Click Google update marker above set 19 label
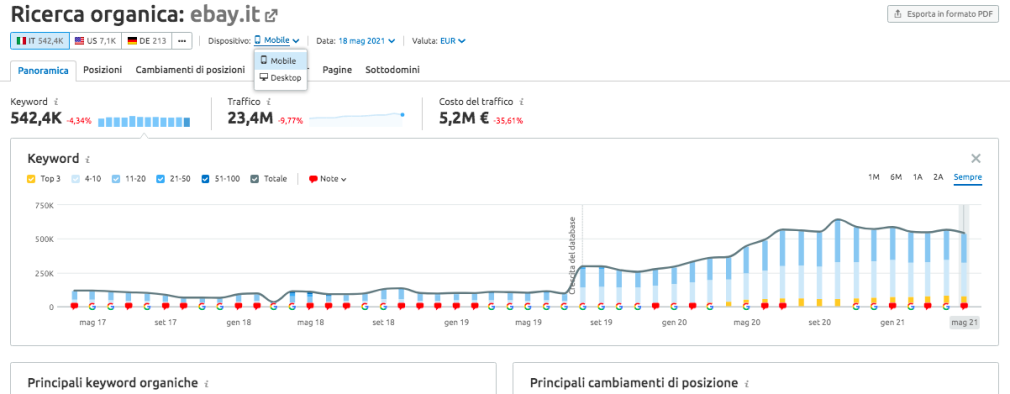The image size is (1010, 394). tap(601, 306)
